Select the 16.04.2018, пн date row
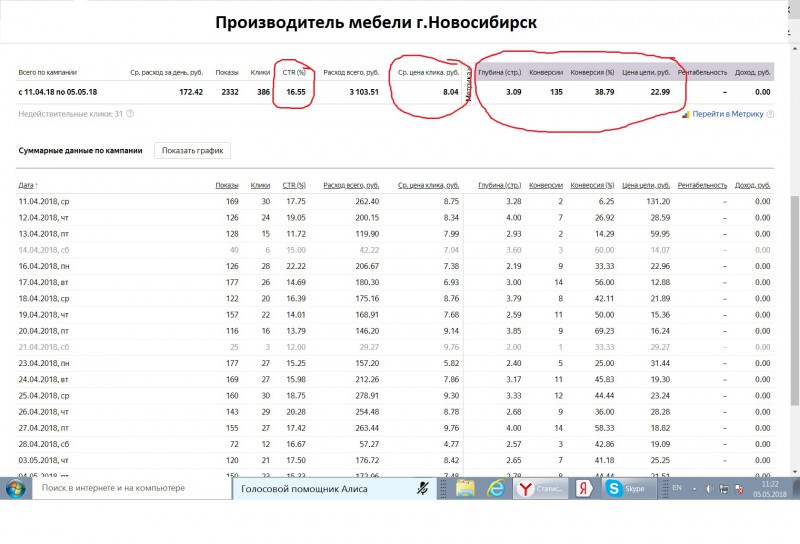The width and height of the screenshot is (800, 544). 395,266
